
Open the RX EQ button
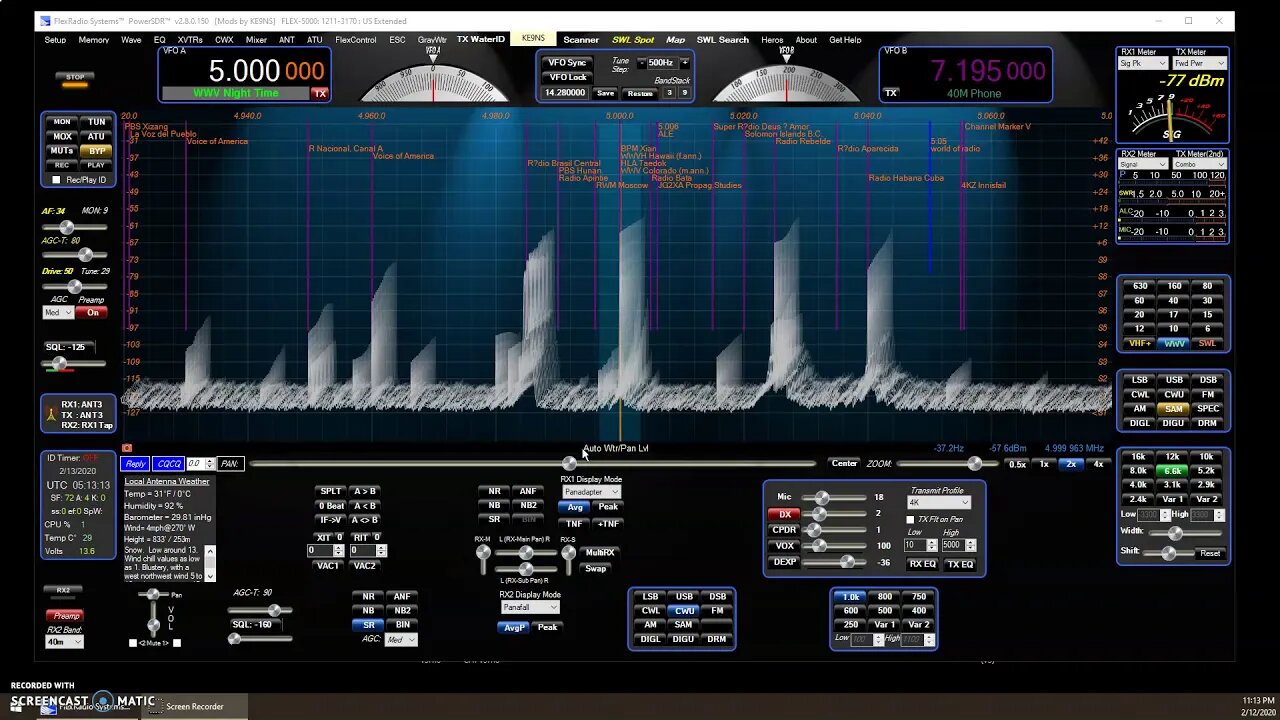[x=922, y=564]
